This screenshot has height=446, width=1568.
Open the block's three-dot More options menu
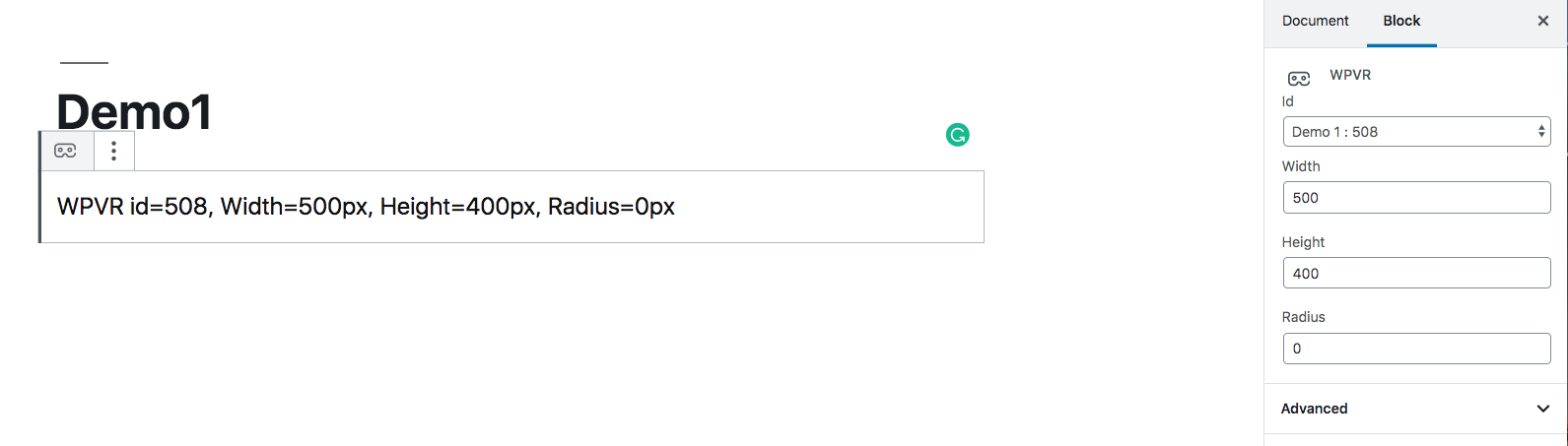pyautogui.click(x=114, y=151)
